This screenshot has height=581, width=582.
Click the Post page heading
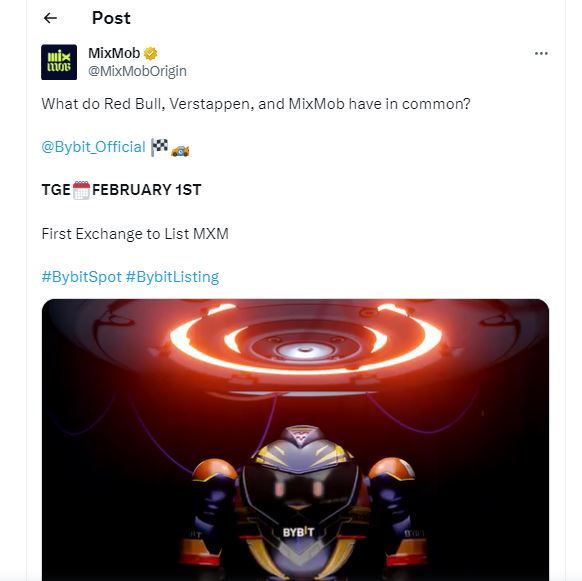pos(111,18)
